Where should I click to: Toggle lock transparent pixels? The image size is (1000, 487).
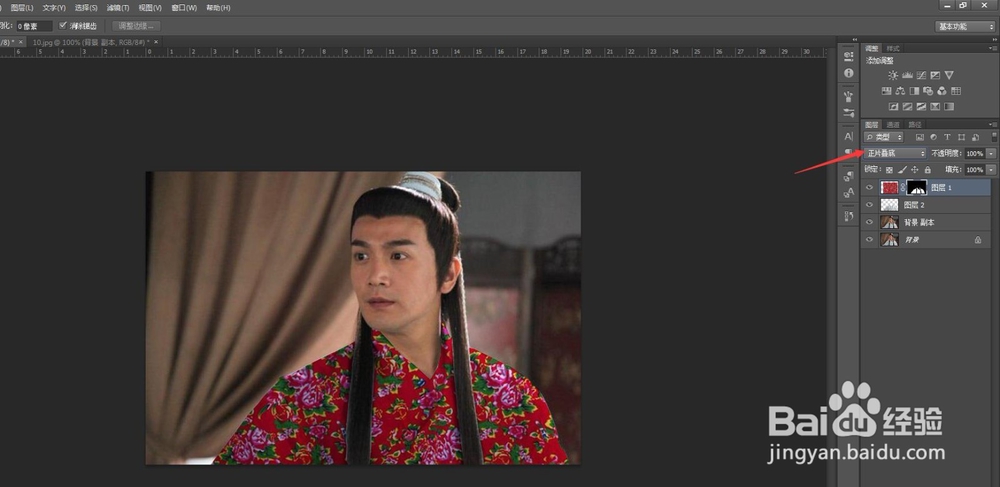pyautogui.click(x=889, y=170)
